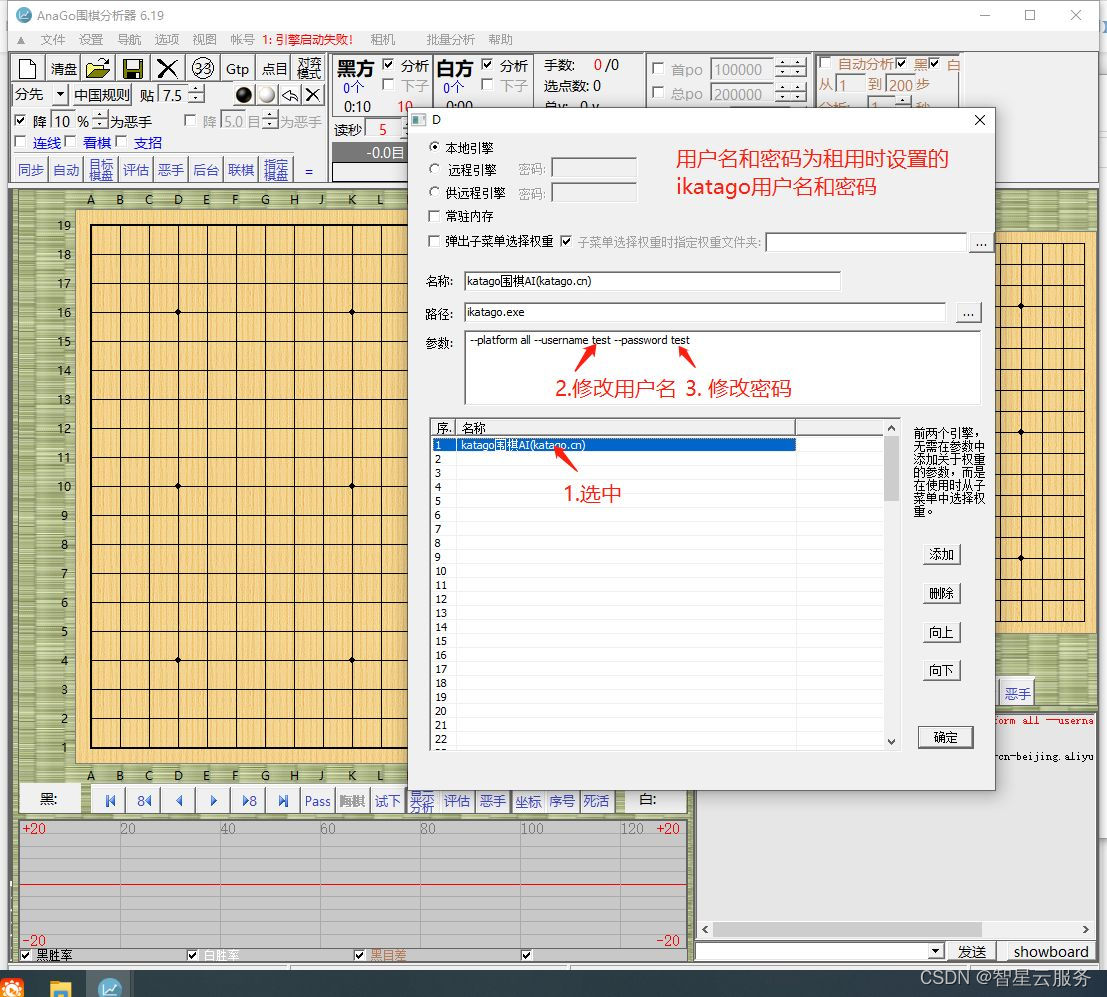
Task: Increase the 首po 100000 spinner
Action: [783, 64]
